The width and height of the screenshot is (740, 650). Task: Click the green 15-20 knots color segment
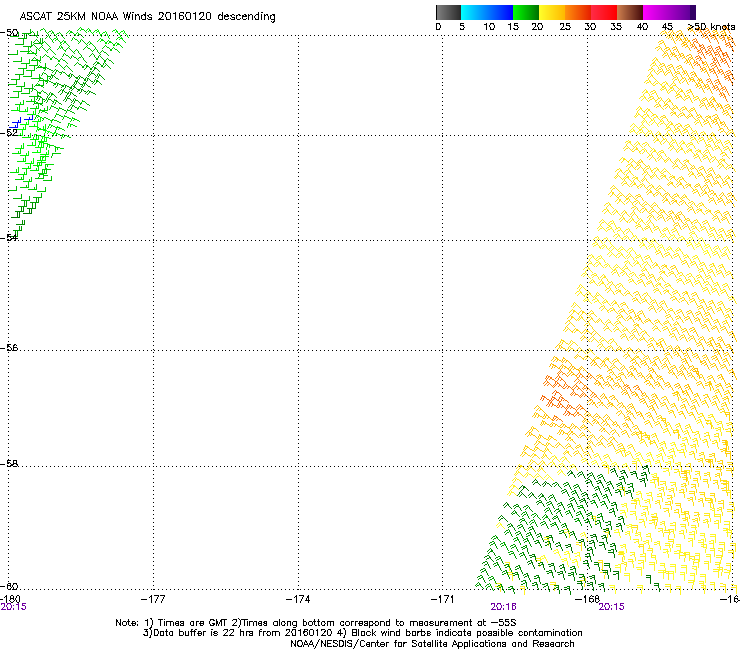tap(526, 12)
